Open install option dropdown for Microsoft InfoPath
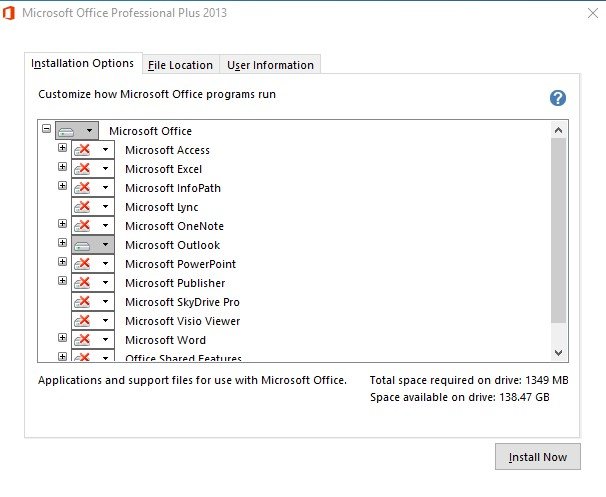 105,187
